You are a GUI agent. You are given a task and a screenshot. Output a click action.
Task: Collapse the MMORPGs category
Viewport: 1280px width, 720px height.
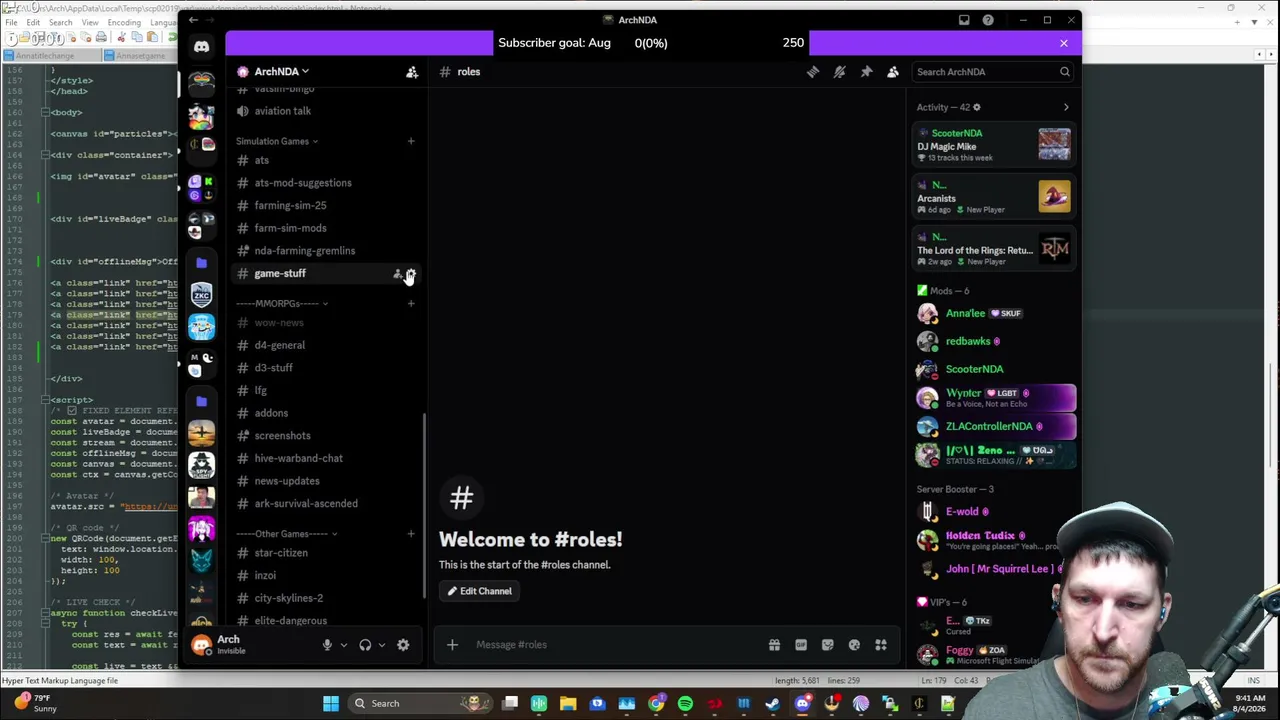282,303
